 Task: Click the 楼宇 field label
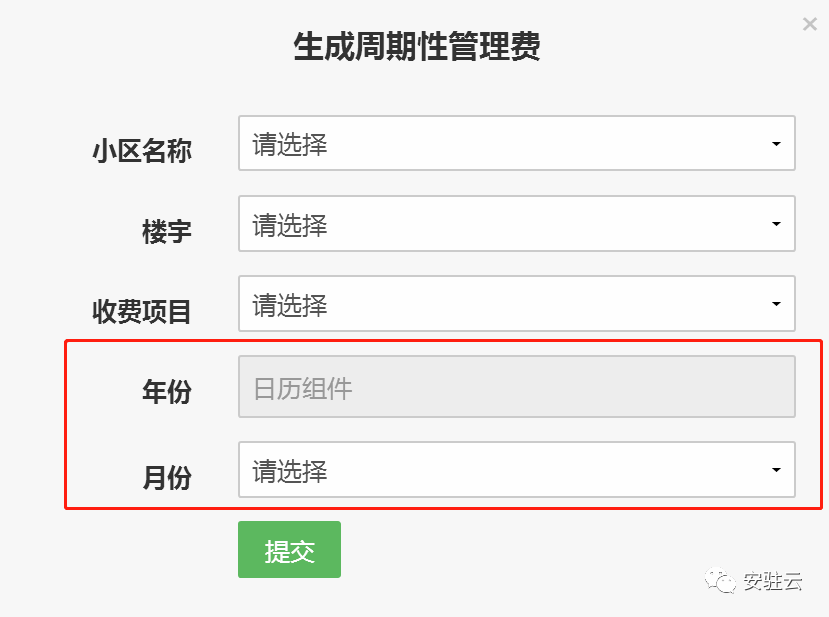pos(167,231)
